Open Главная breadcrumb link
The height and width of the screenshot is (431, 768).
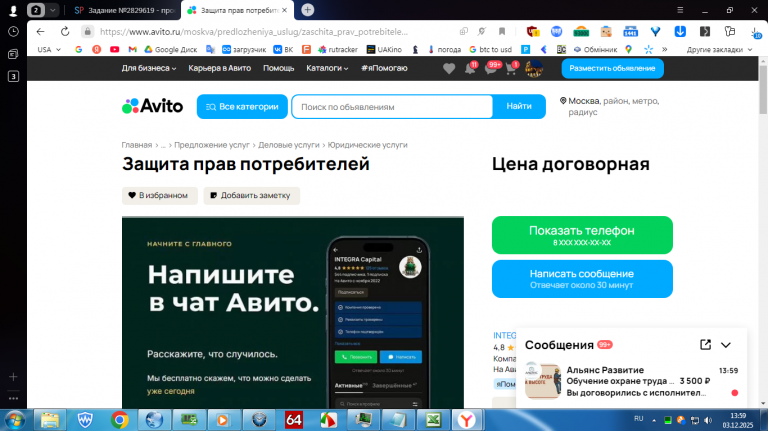point(137,145)
